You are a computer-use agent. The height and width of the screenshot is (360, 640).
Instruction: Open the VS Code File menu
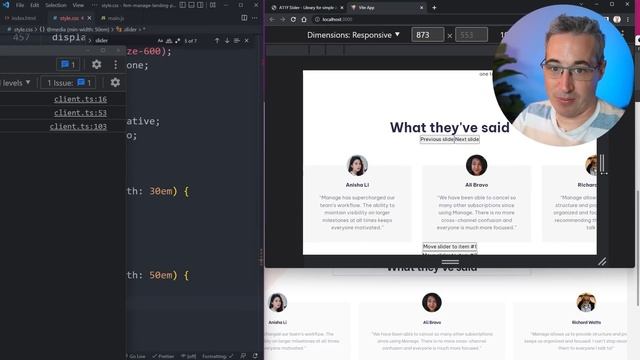pyautogui.click(x=20, y=5)
